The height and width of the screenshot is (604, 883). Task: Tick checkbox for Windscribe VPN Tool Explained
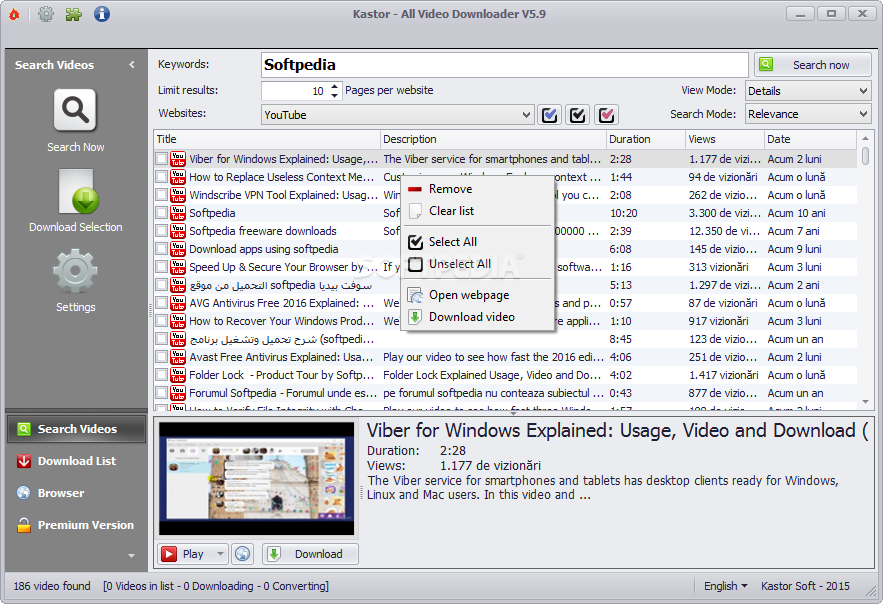(162, 195)
